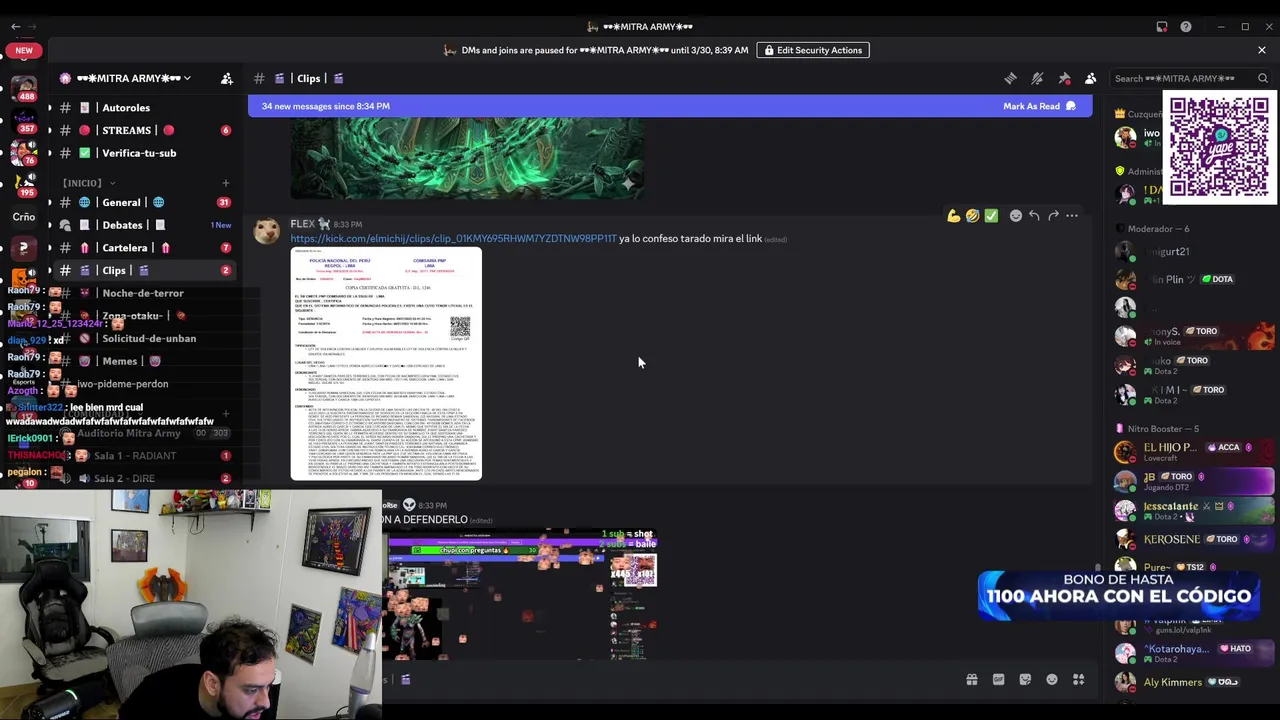React with flexed bicep emoji
This screenshot has height=720, width=1280.
coord(954,216)
